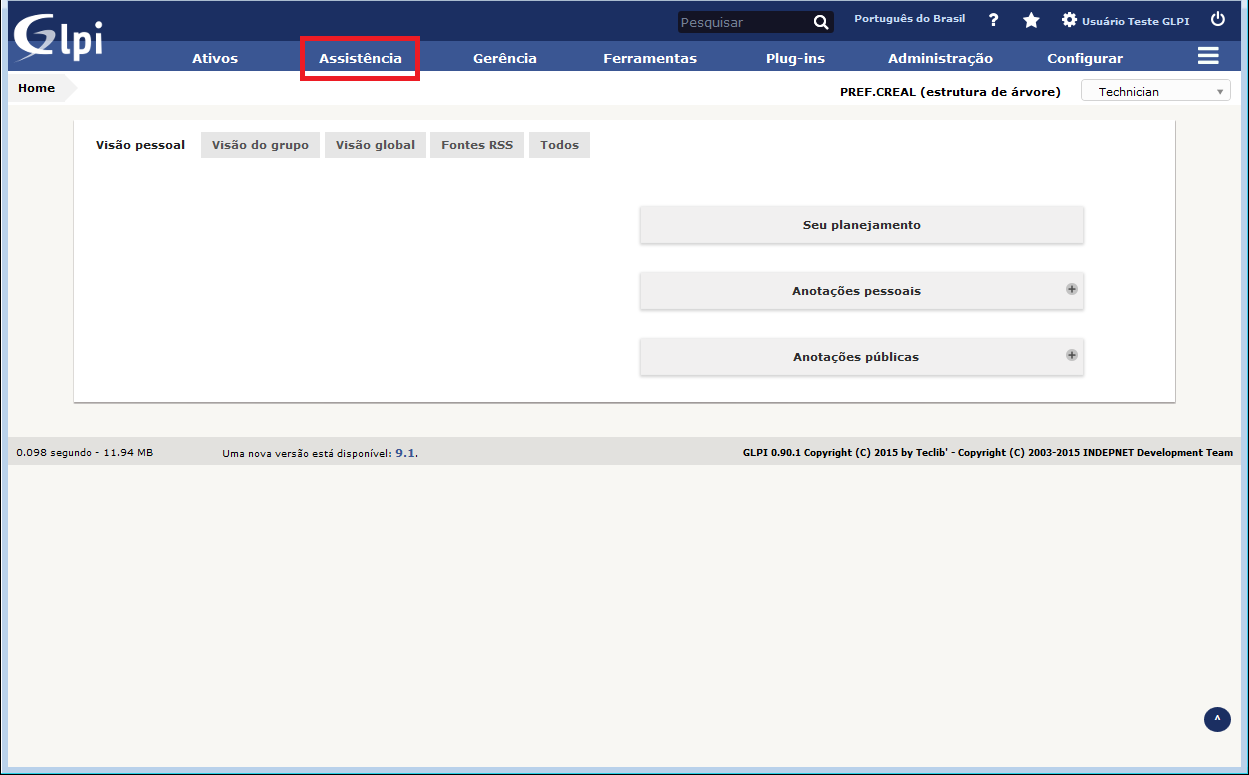Expand Anotações pessoais with plus icon
The height and width of the screenshot is (775, 1249).
point(1071,289)
